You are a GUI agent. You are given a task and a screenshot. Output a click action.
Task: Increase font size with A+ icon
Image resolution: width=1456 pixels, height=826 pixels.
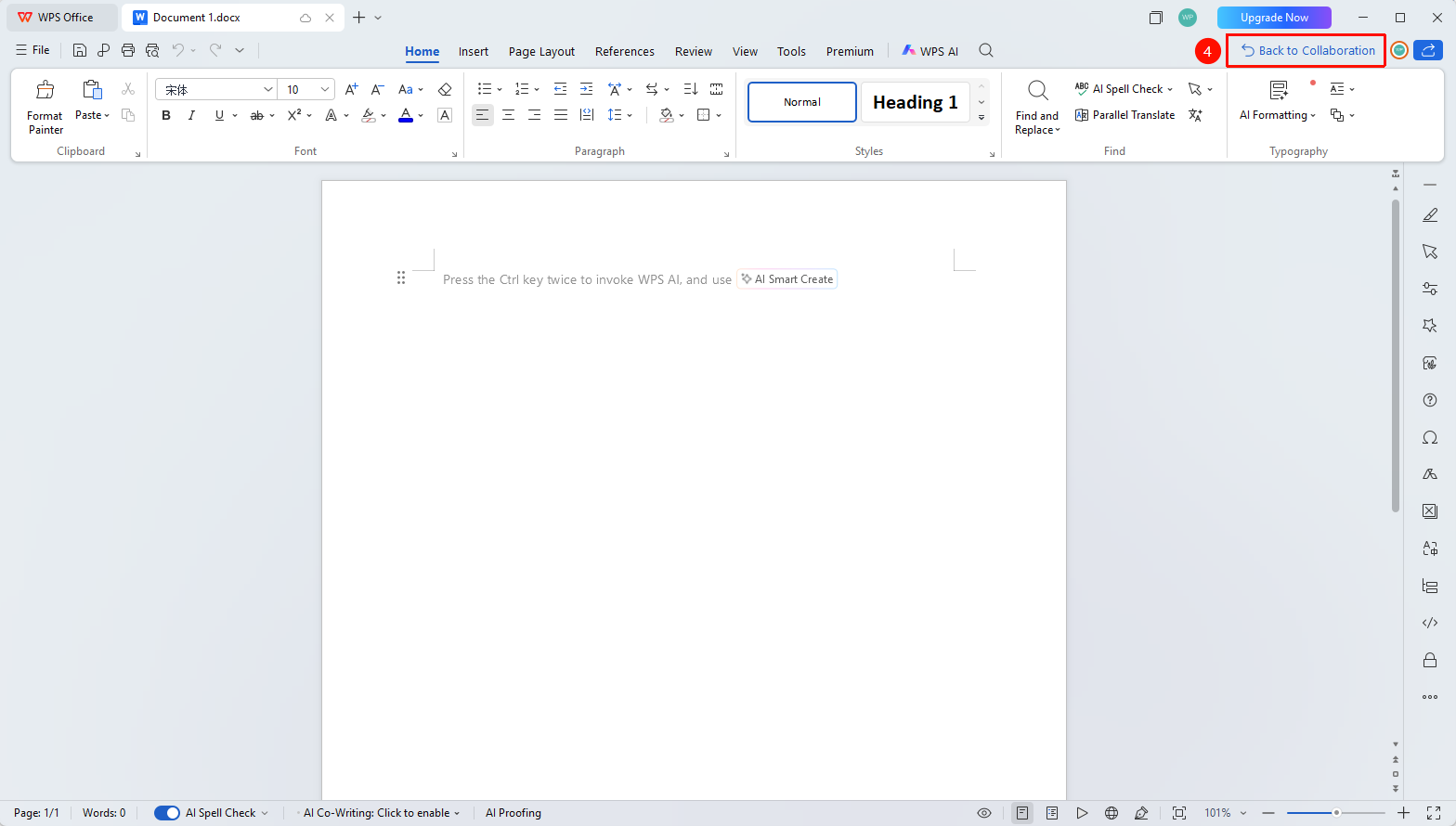pyautogui.click(x=351, y=89)
